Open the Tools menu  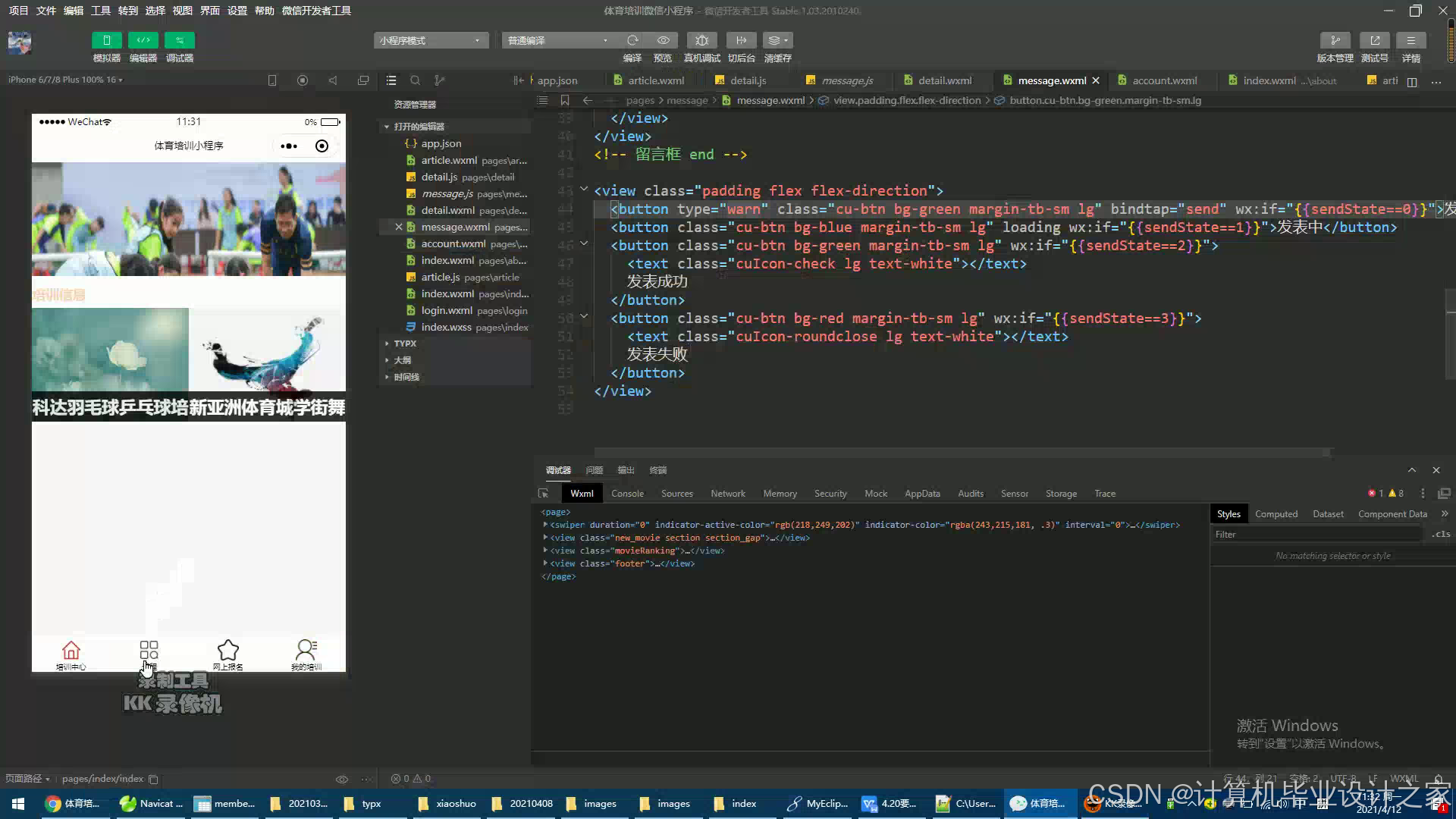(x=100, y=11)
